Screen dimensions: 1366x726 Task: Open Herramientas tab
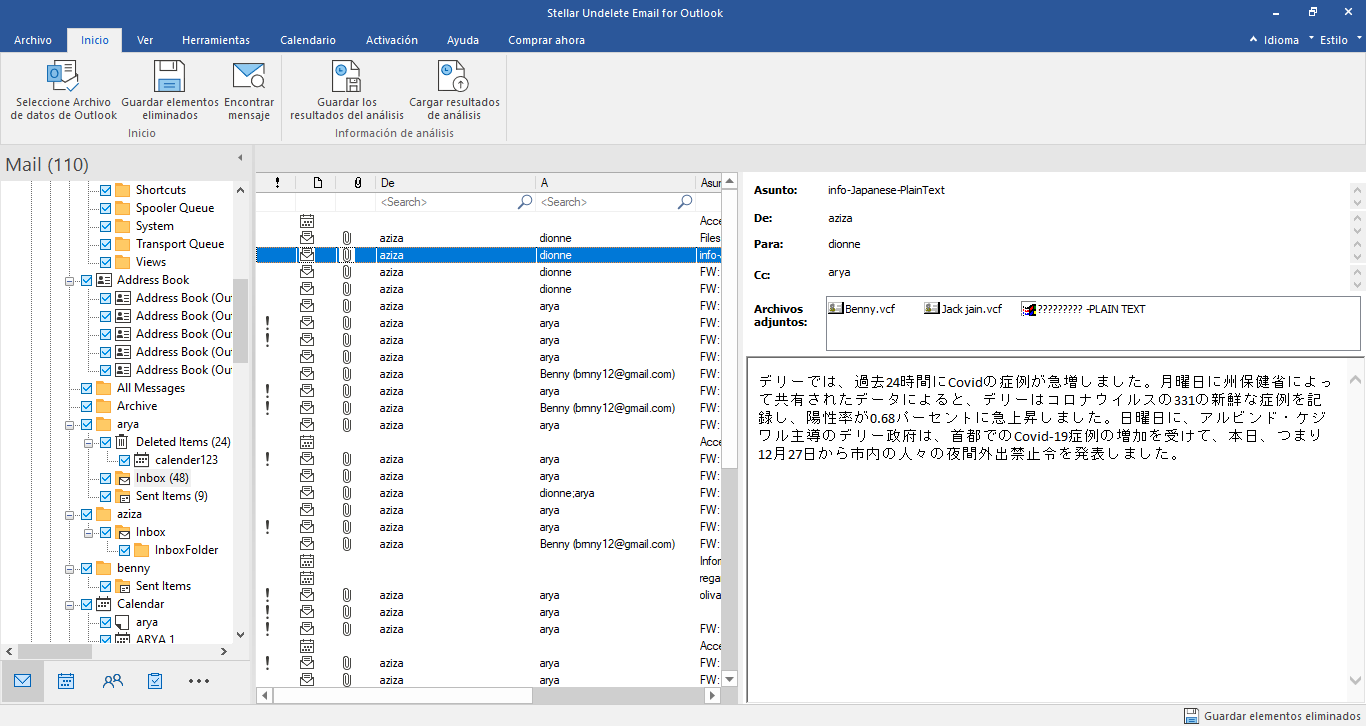coord(216,40)
